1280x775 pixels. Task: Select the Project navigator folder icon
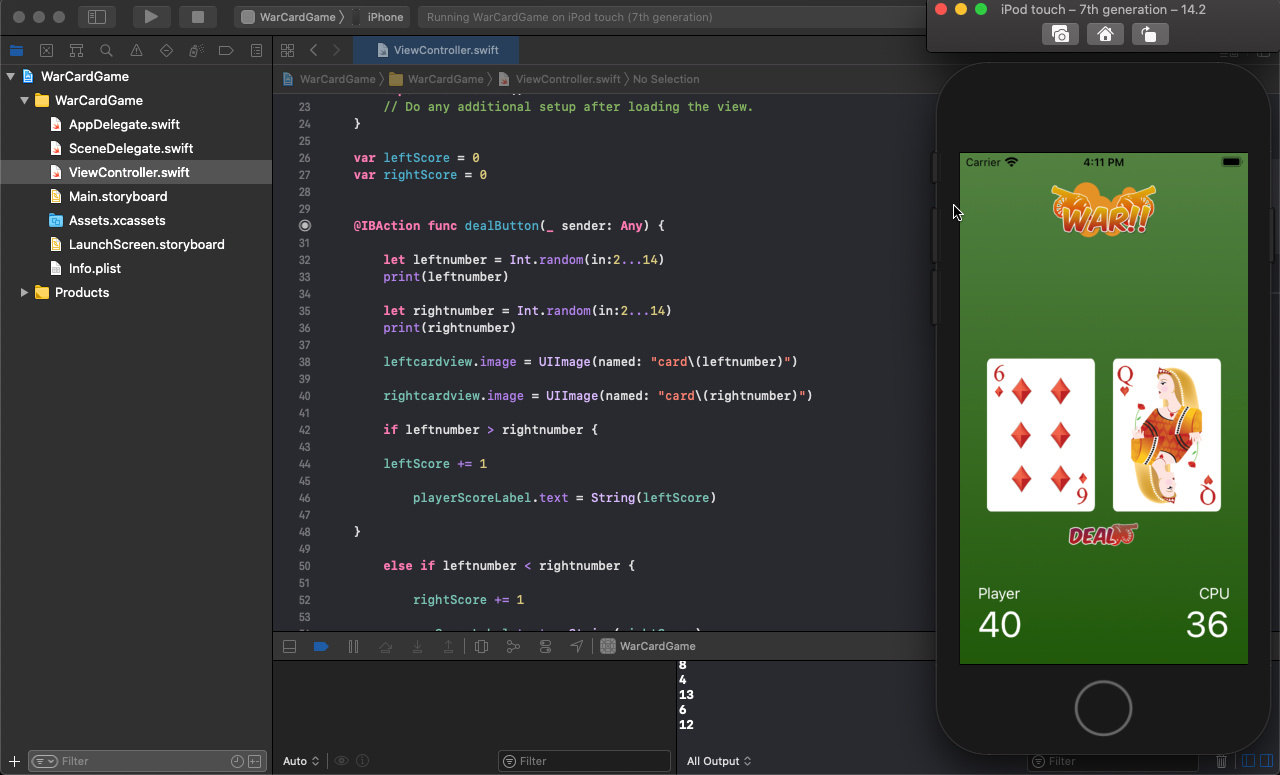(16, 50)
